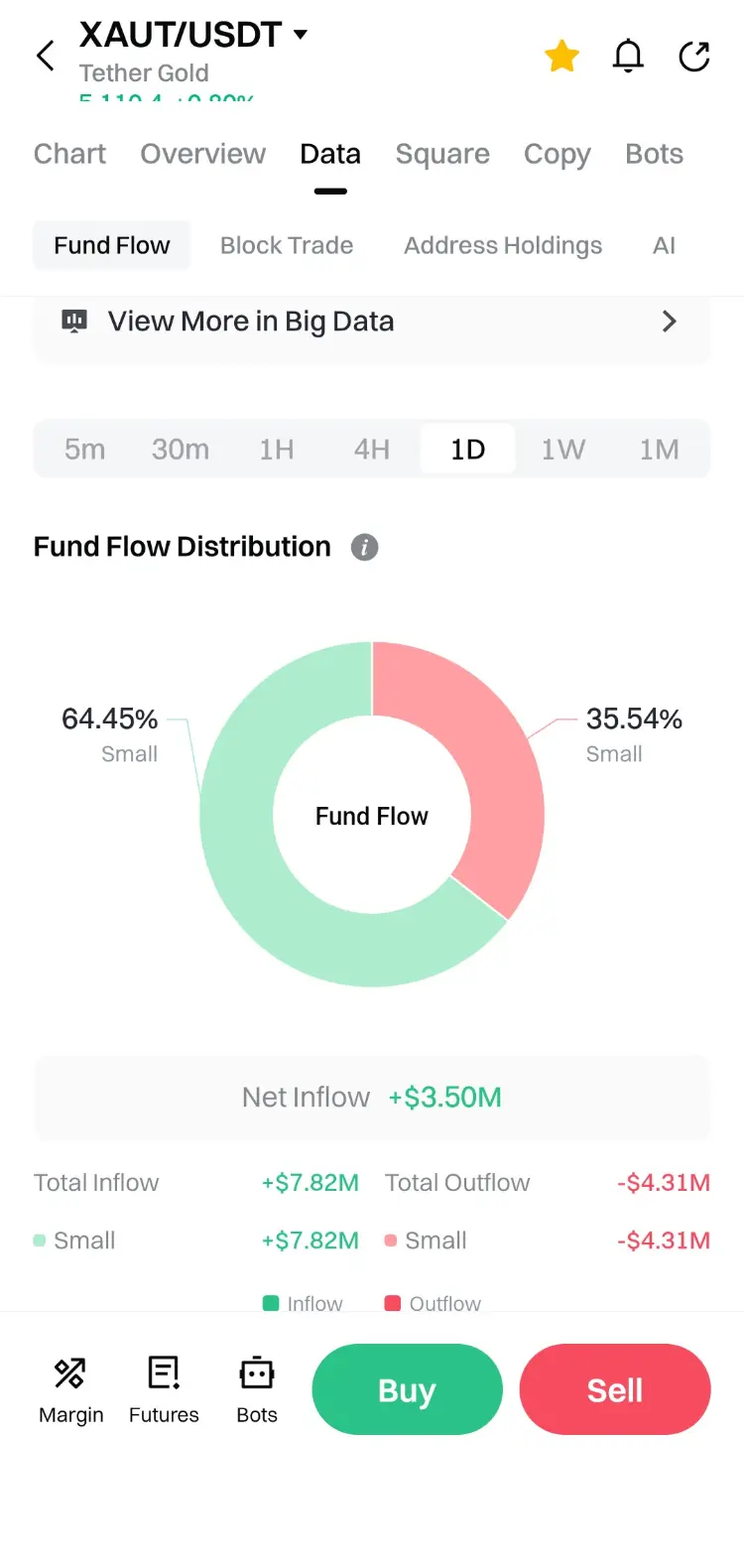Tap the back arrow icon
The width and height of the screenshot is (744, 1568).
pos(46,56)
